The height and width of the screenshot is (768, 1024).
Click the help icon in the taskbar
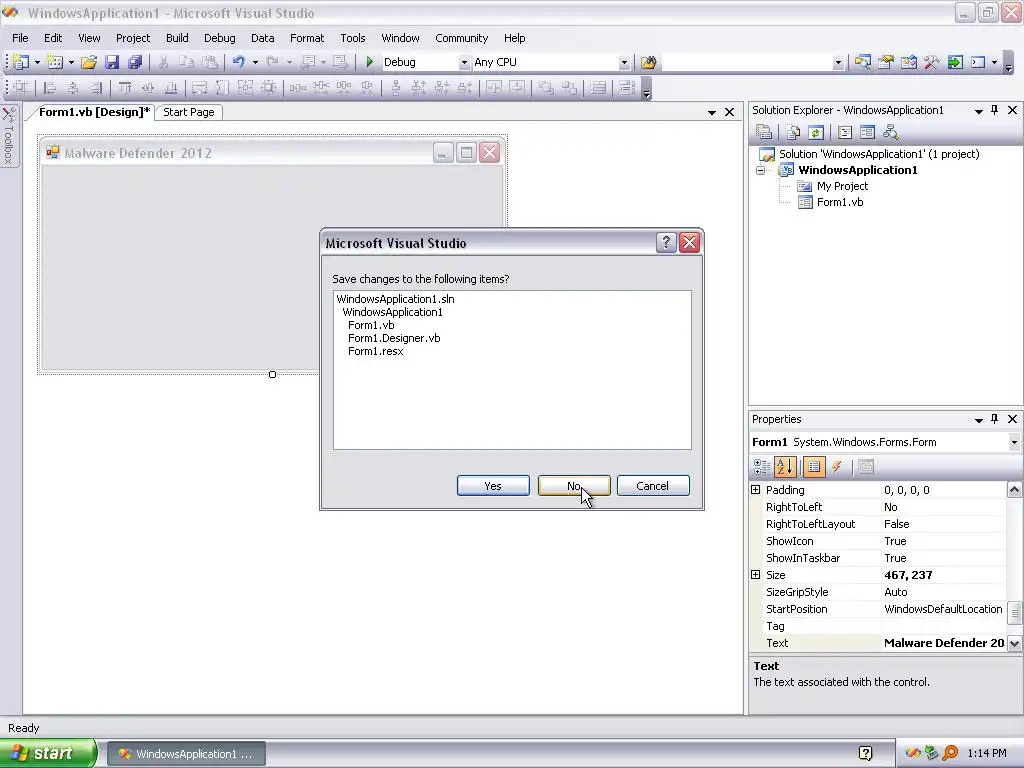click(x=865, y=754)
